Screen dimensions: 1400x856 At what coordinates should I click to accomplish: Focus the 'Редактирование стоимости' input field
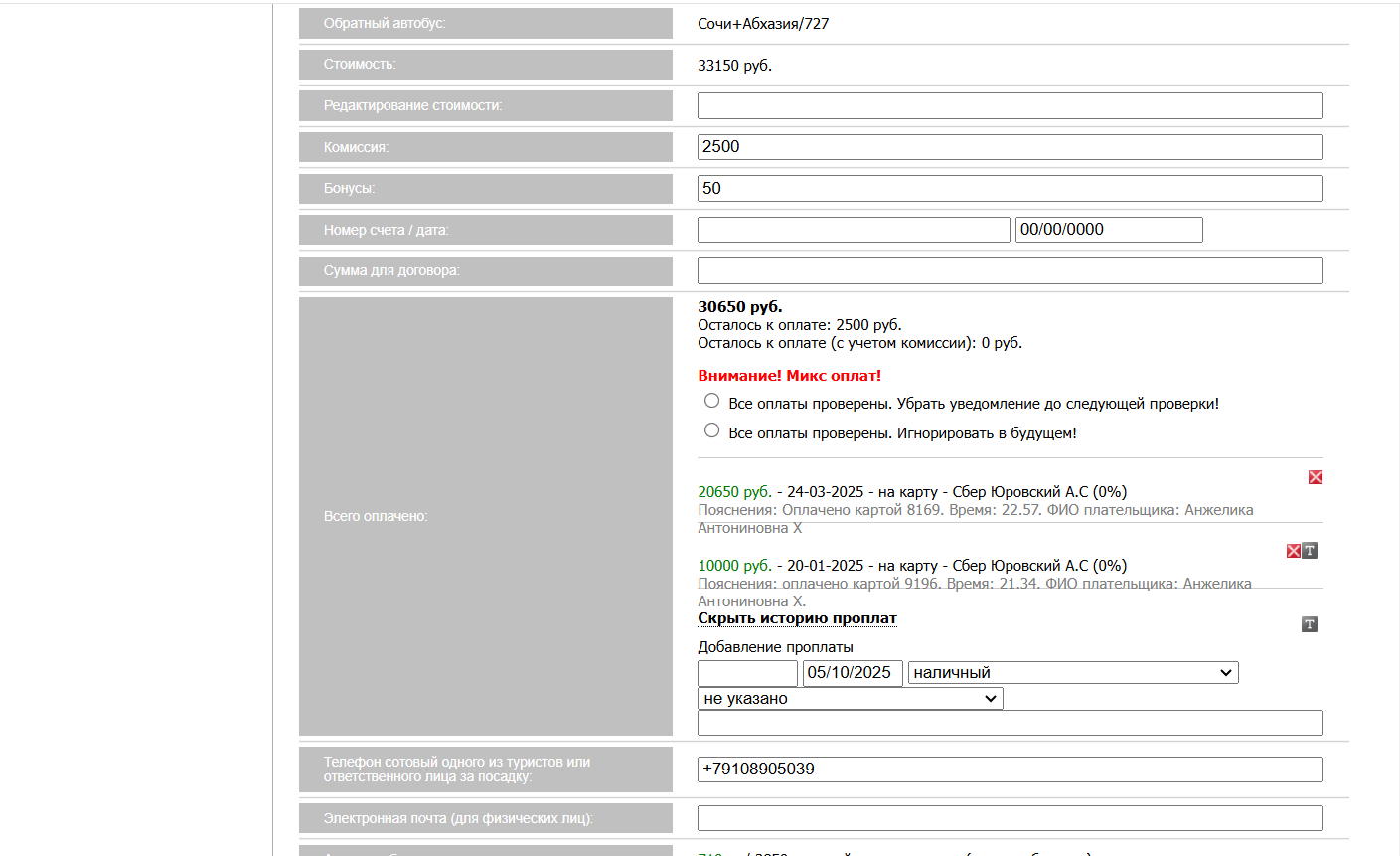tap(1011, 105)
